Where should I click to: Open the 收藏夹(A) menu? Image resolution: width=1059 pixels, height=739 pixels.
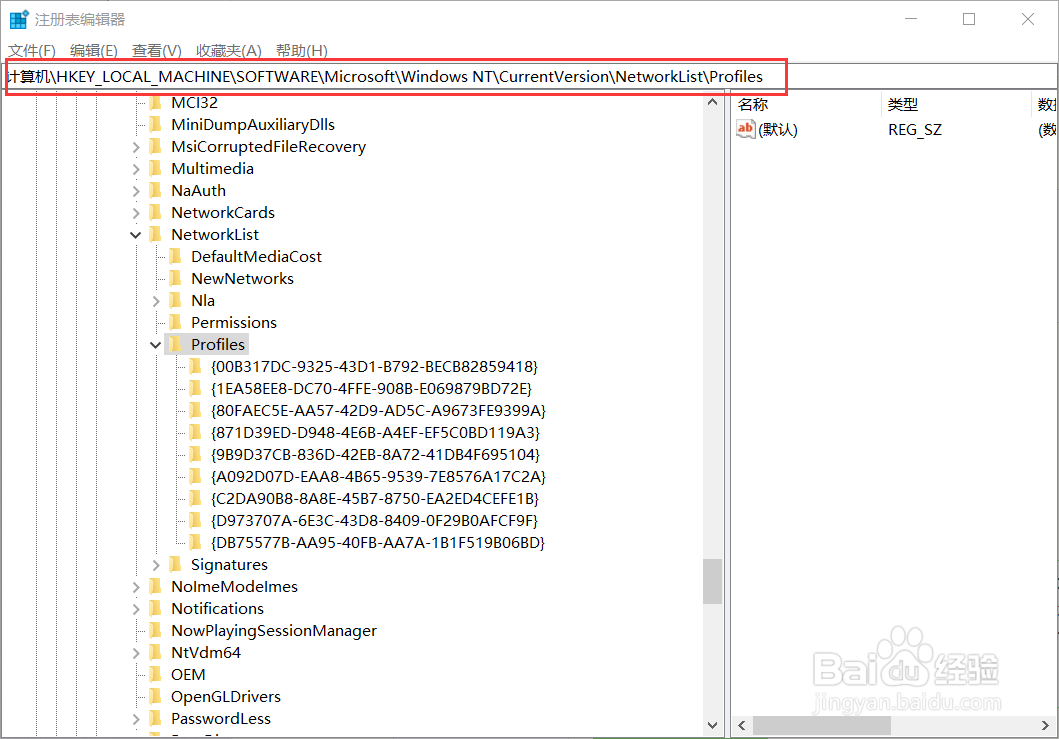pos(229,51)
